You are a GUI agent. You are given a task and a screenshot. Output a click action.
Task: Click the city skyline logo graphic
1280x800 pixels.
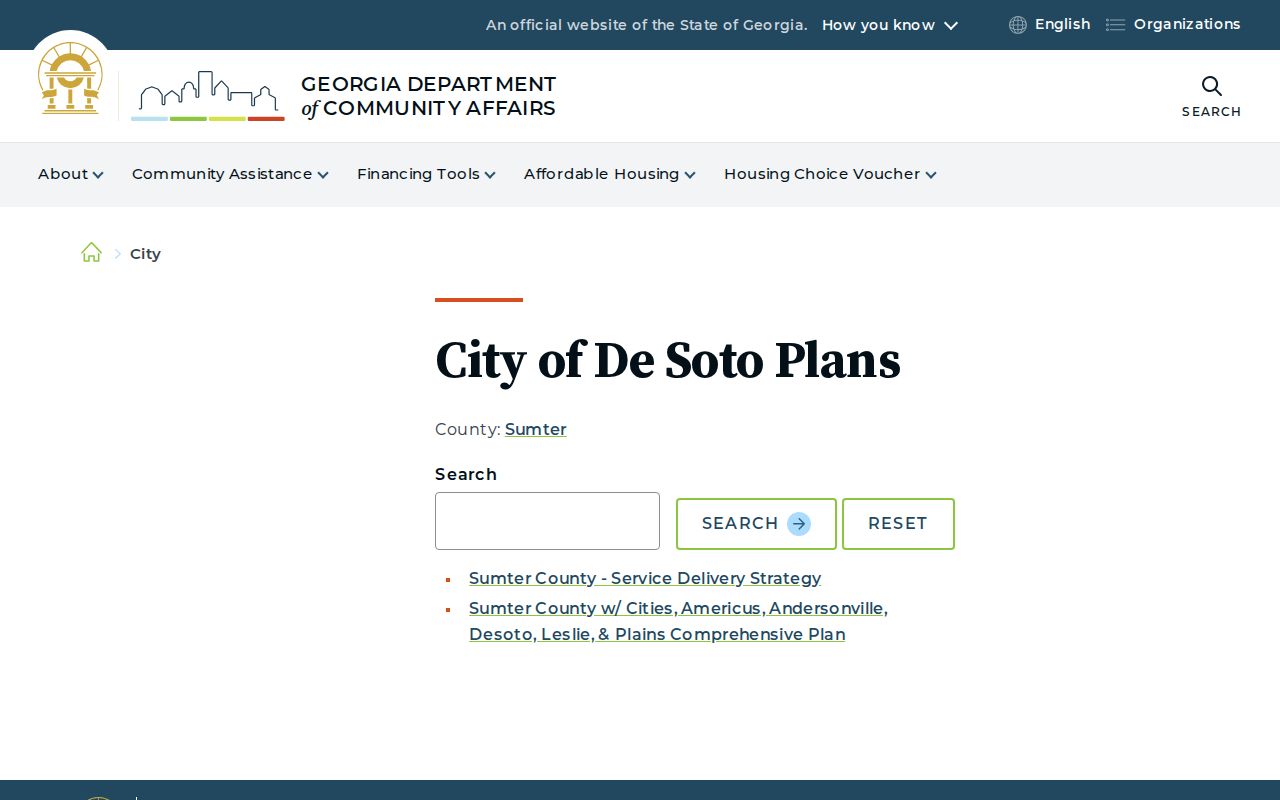[x=208, y=96]
